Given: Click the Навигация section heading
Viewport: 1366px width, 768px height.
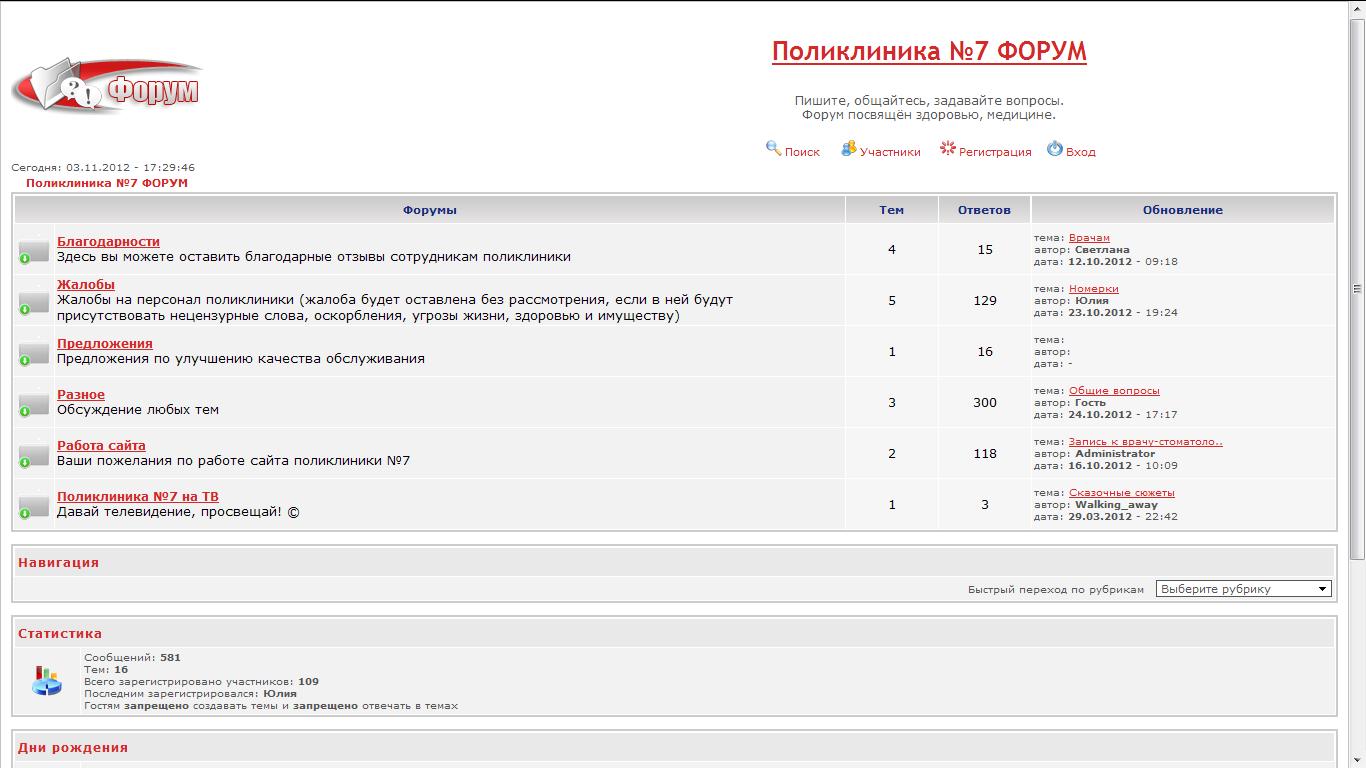Looking at the screenshot, I should coord(58,562).
